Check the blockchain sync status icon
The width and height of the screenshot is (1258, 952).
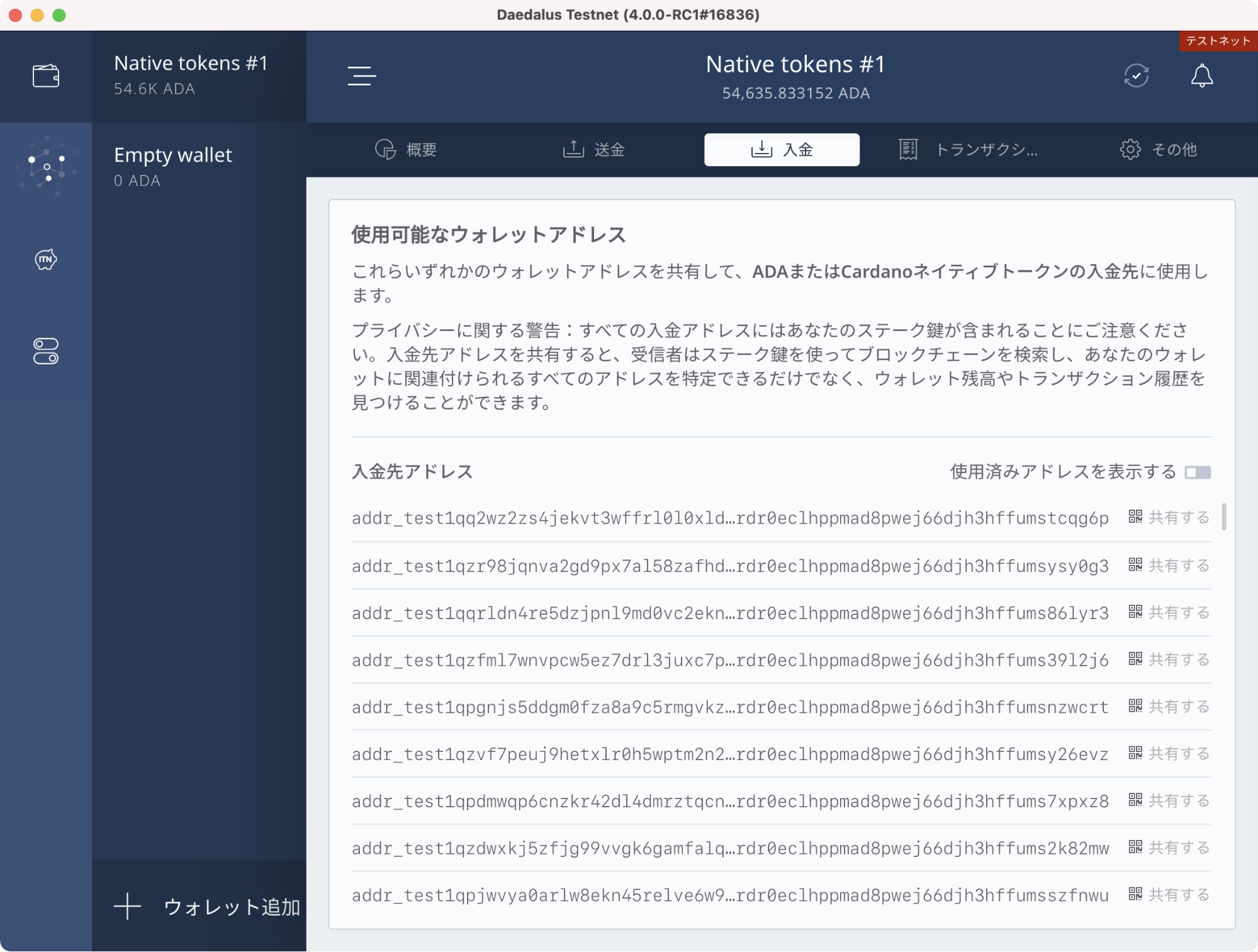point(1137,76)
